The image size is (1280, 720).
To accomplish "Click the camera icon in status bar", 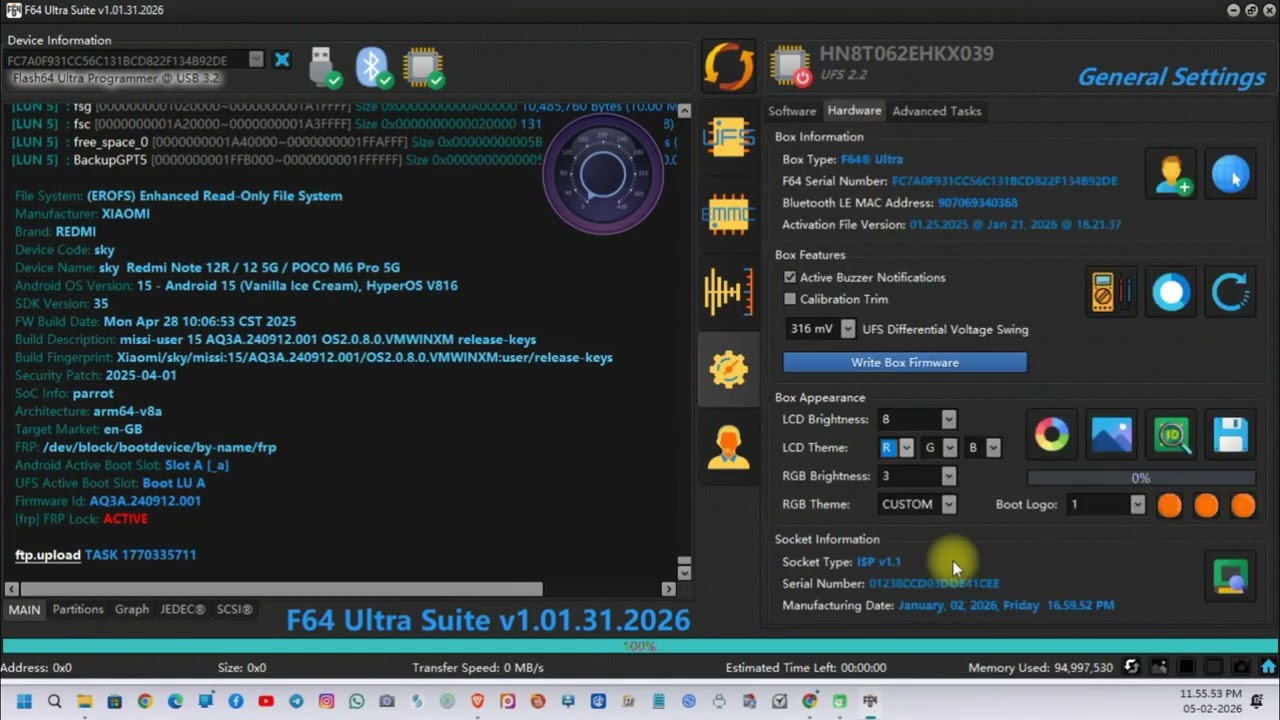I will coord(1241,667).
